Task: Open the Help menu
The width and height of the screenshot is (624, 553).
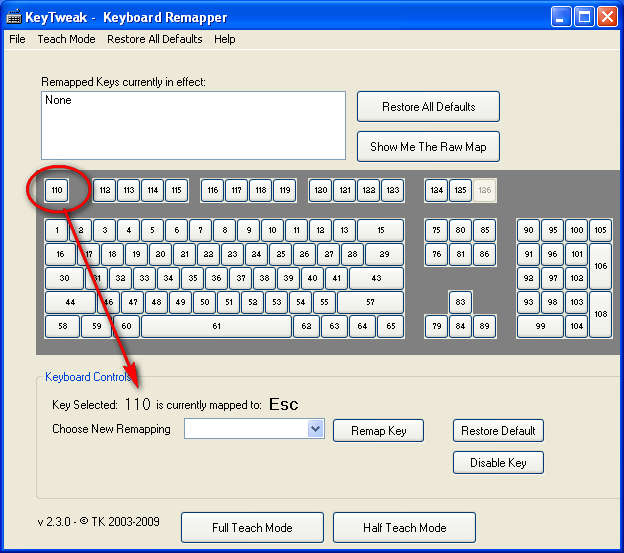Action: [224, 39]
